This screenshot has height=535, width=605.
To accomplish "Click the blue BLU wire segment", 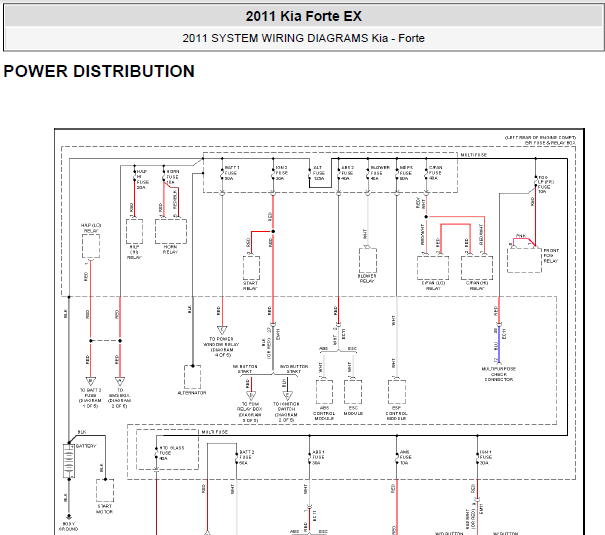I will pyautogui.click(x=499, y=344).
